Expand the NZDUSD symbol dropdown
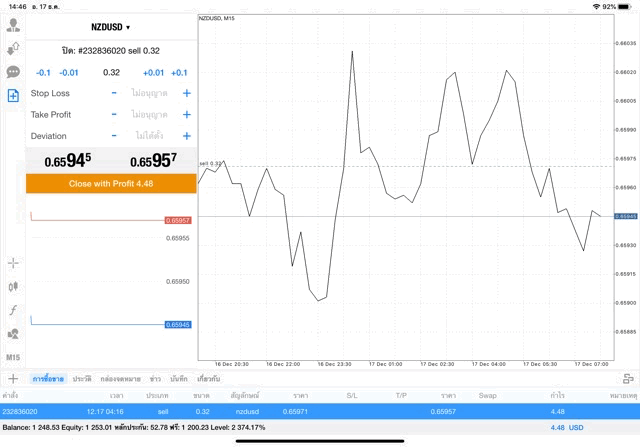 coord(110,27)
